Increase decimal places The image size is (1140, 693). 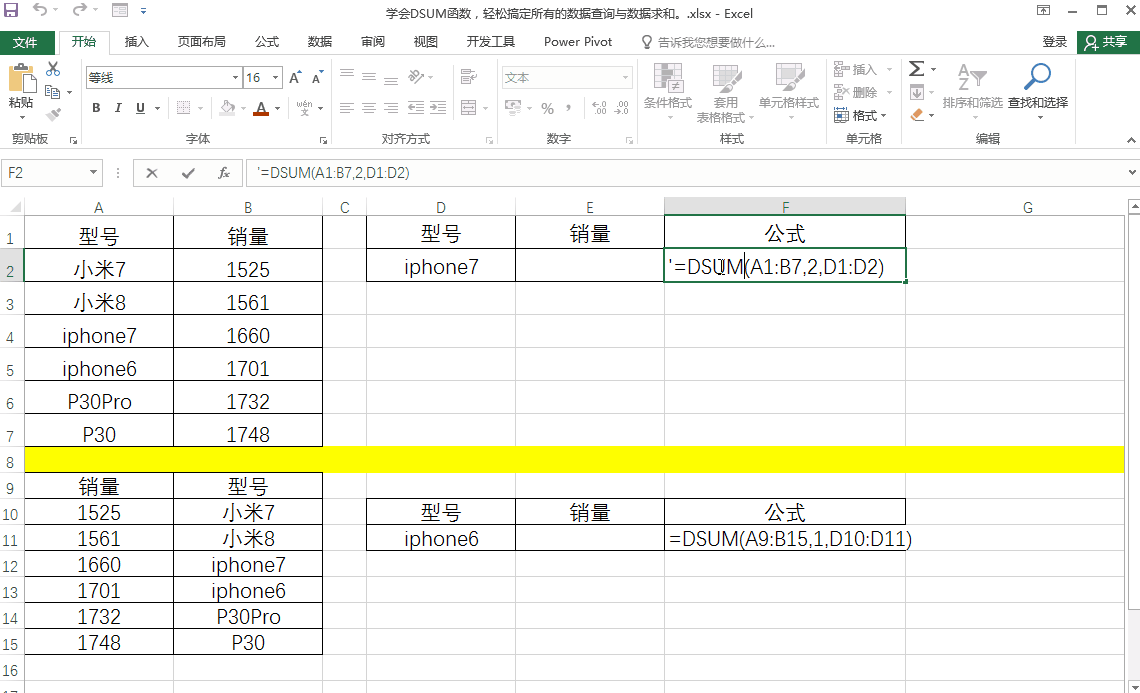599,108
